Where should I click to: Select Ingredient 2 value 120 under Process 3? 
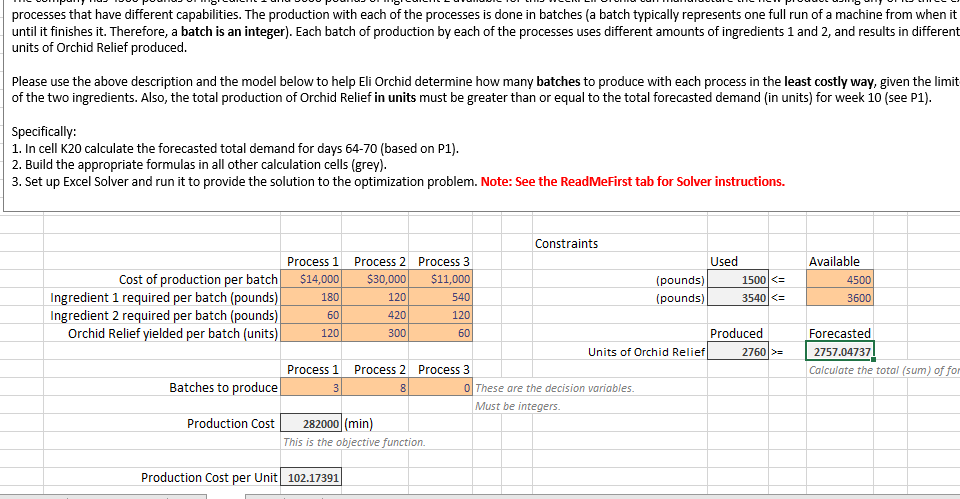point(440,315)
